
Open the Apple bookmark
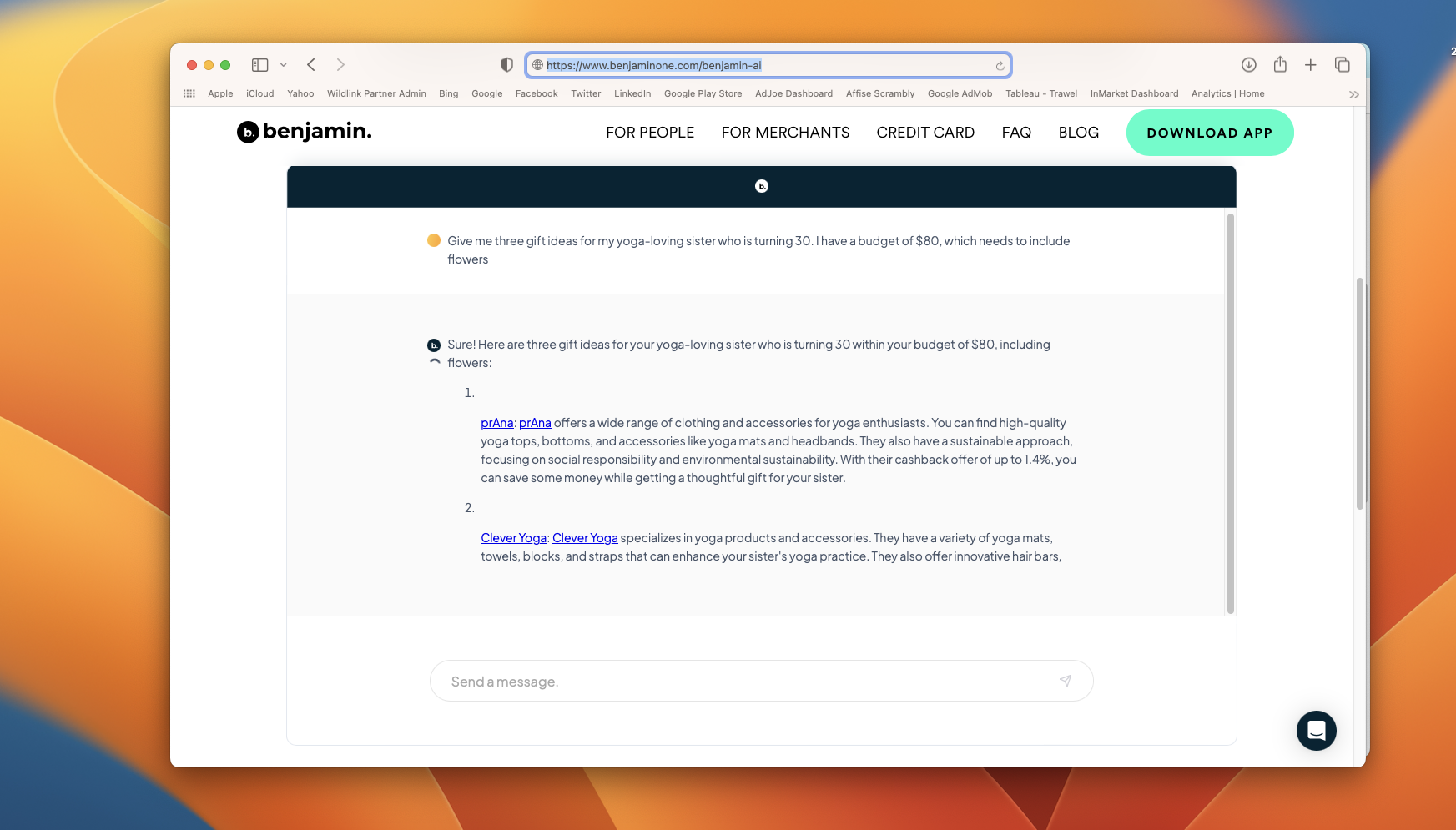220,93
